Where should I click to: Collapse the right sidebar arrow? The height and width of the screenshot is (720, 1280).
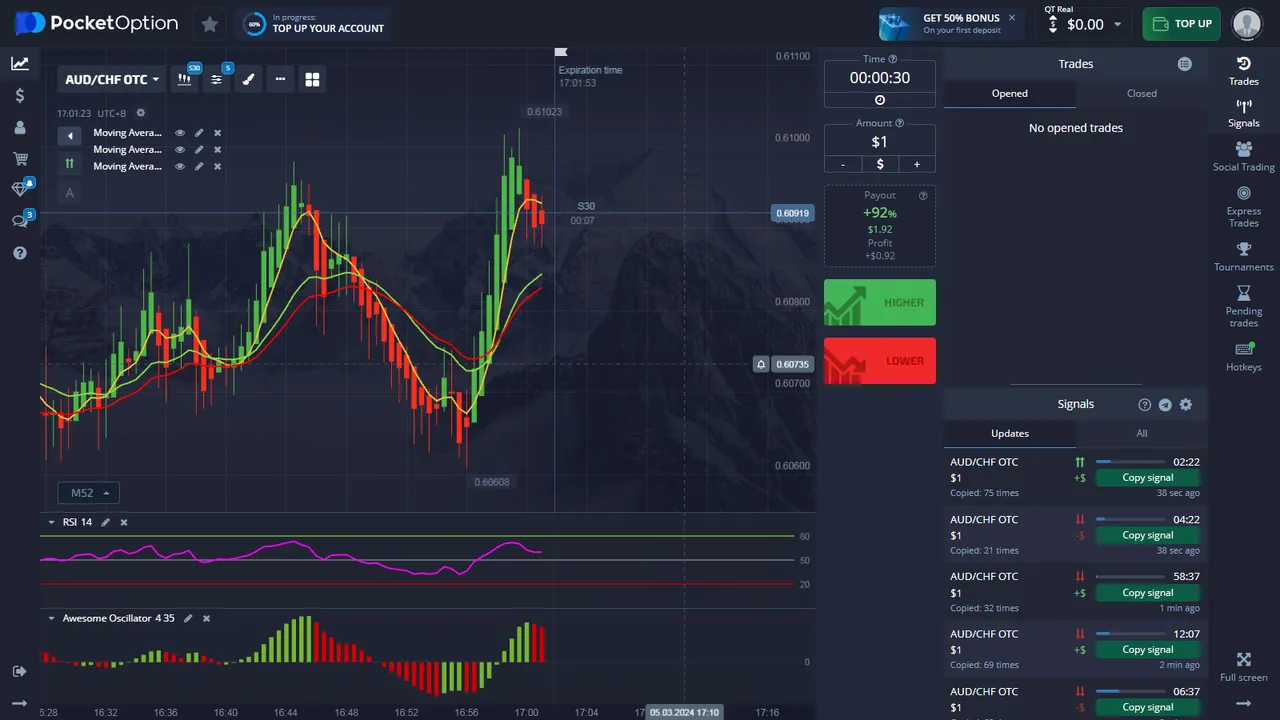pos(1244,703)
